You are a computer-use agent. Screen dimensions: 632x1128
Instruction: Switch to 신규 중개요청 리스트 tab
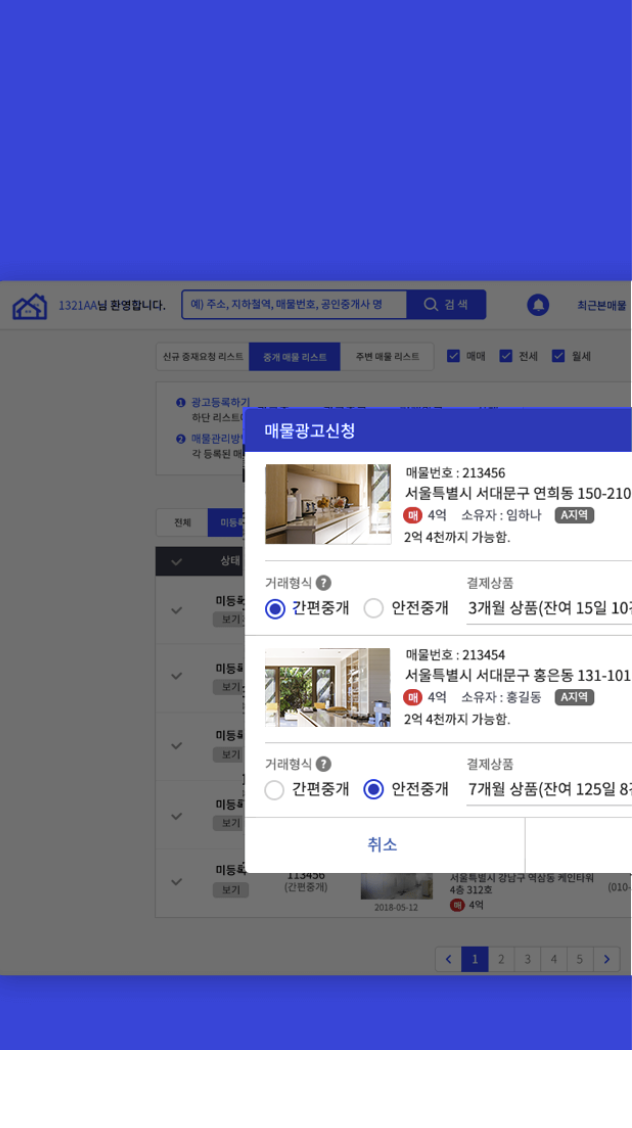tap(203, 357)
